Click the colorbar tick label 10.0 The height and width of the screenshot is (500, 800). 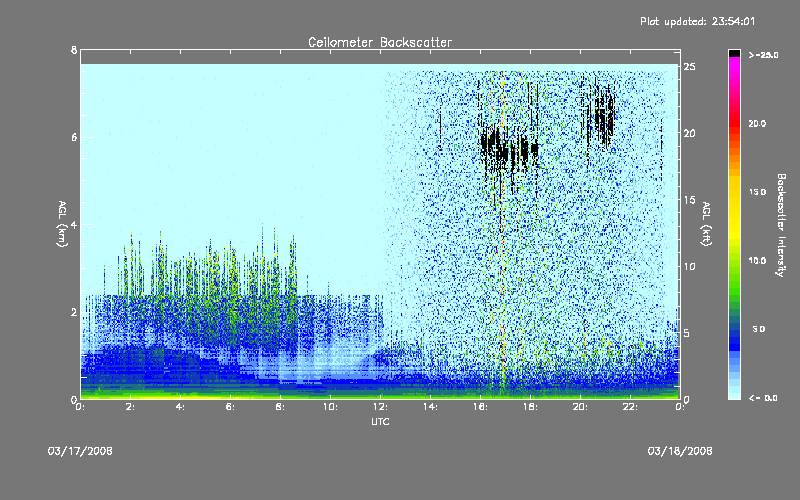click(x=757, y=260)
